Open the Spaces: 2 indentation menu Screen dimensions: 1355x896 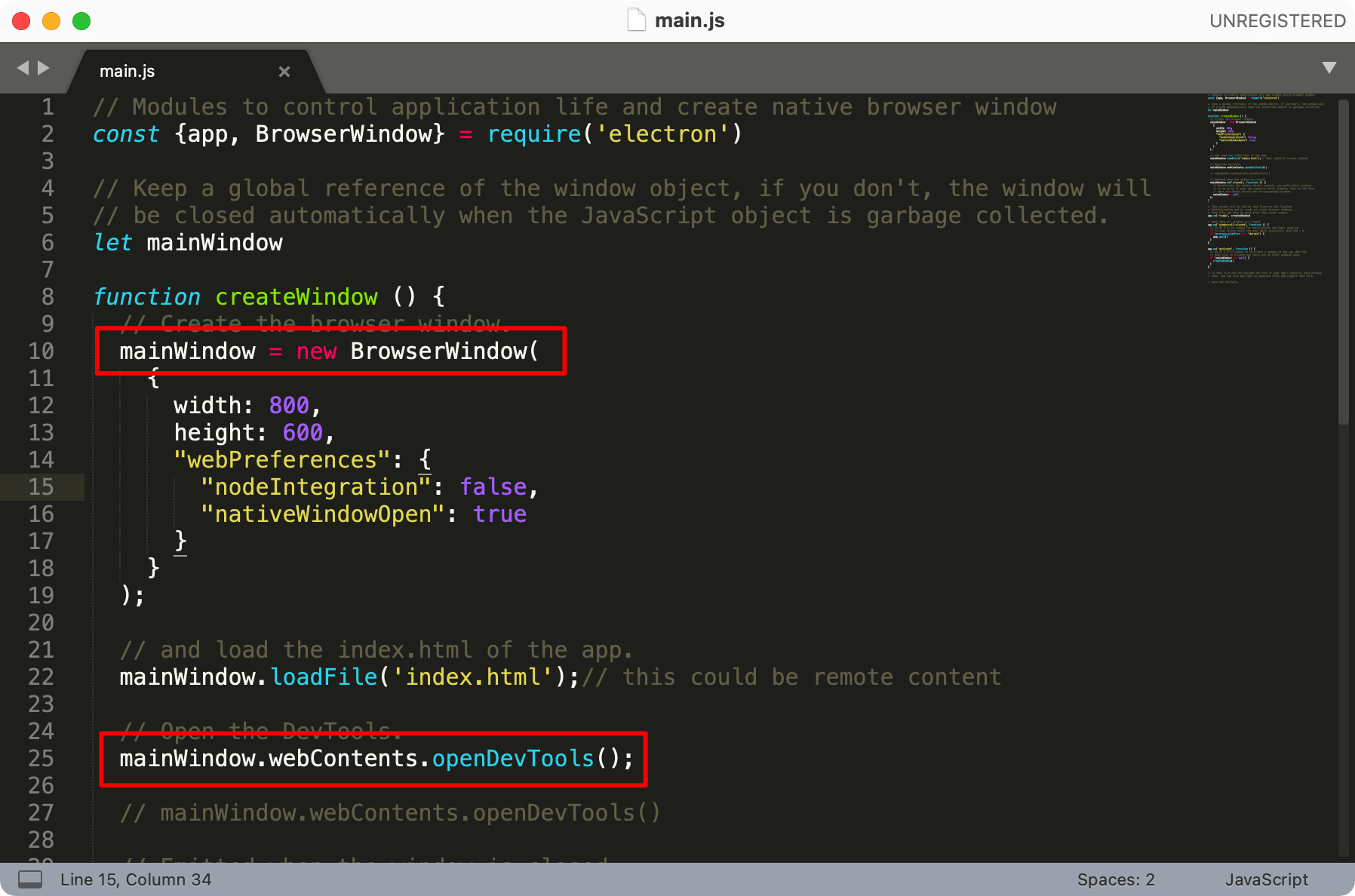[x=1116, y=879]
